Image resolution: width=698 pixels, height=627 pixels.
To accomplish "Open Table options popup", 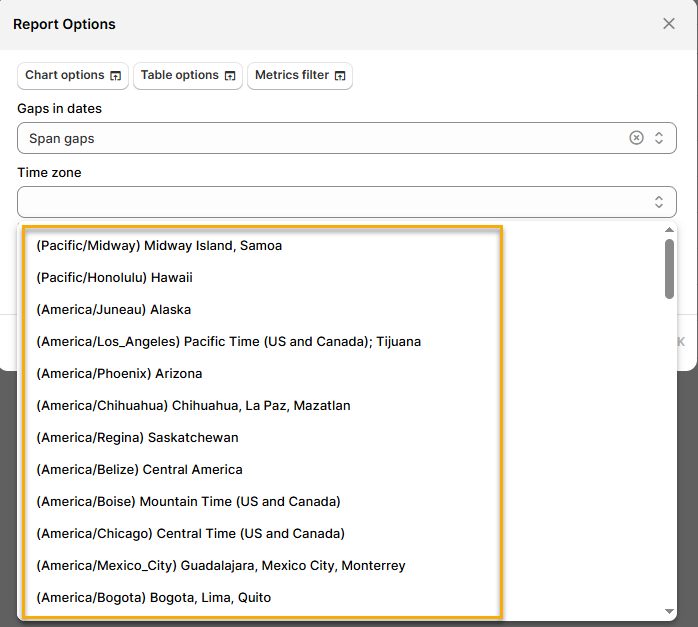I will 188,76.
